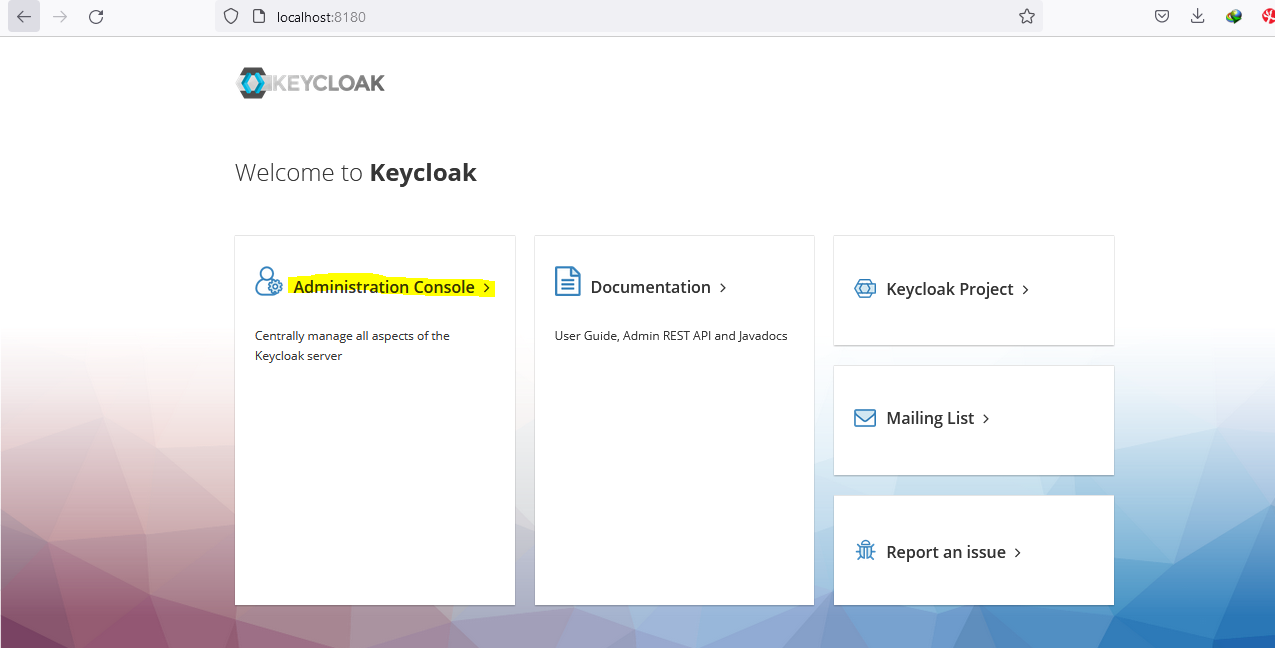Click 'Centrally manage all aspects' description text
This screenshot has height=648, width=1275.
352,346
